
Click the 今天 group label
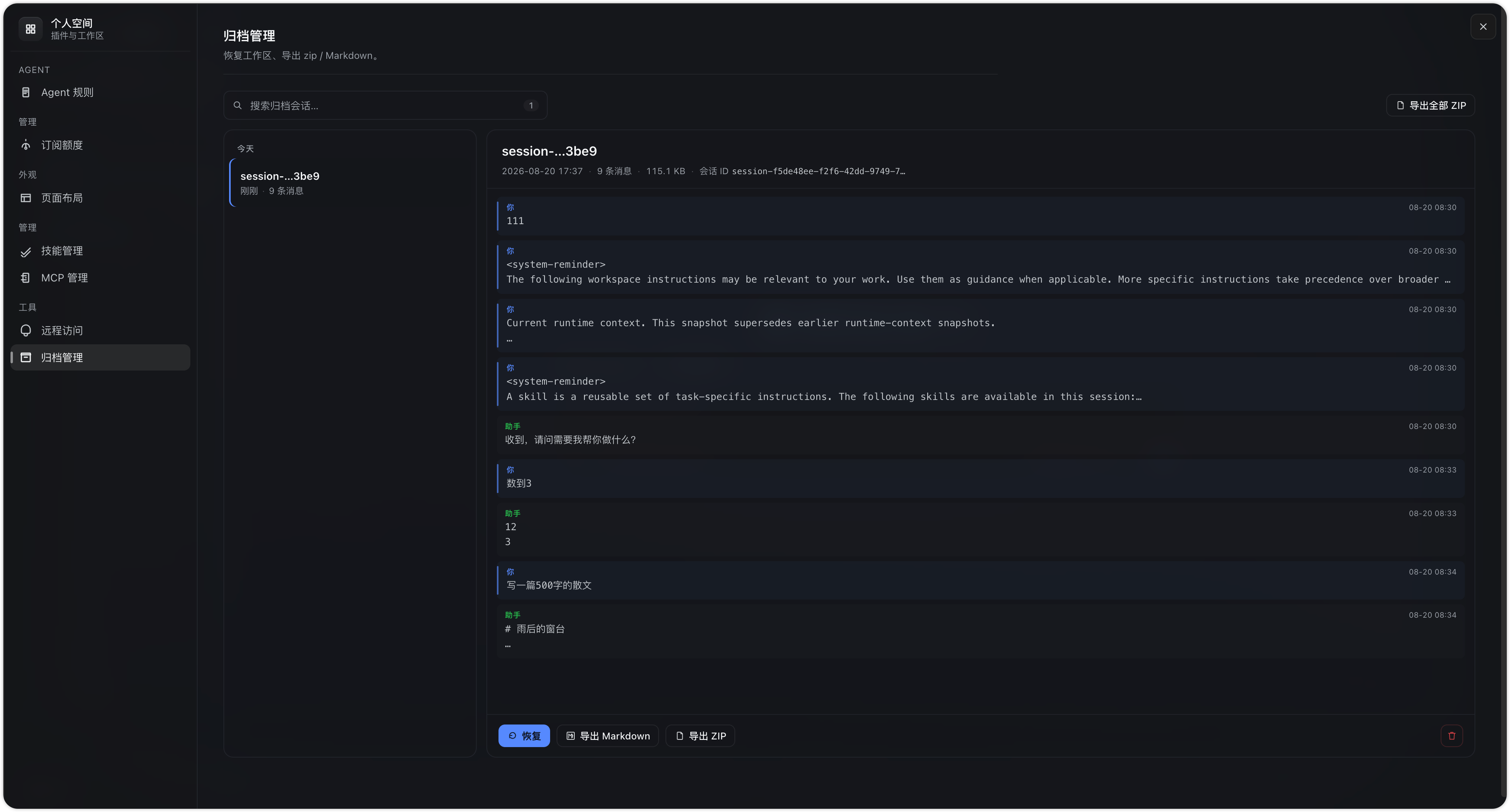pos(245,149)
